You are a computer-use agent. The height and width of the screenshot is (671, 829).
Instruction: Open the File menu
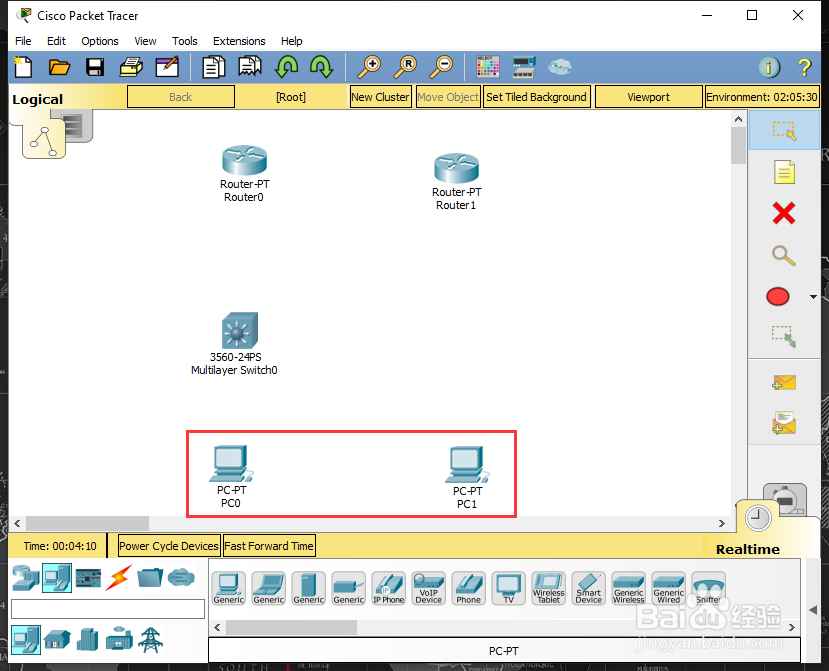[x=23, y=41]
